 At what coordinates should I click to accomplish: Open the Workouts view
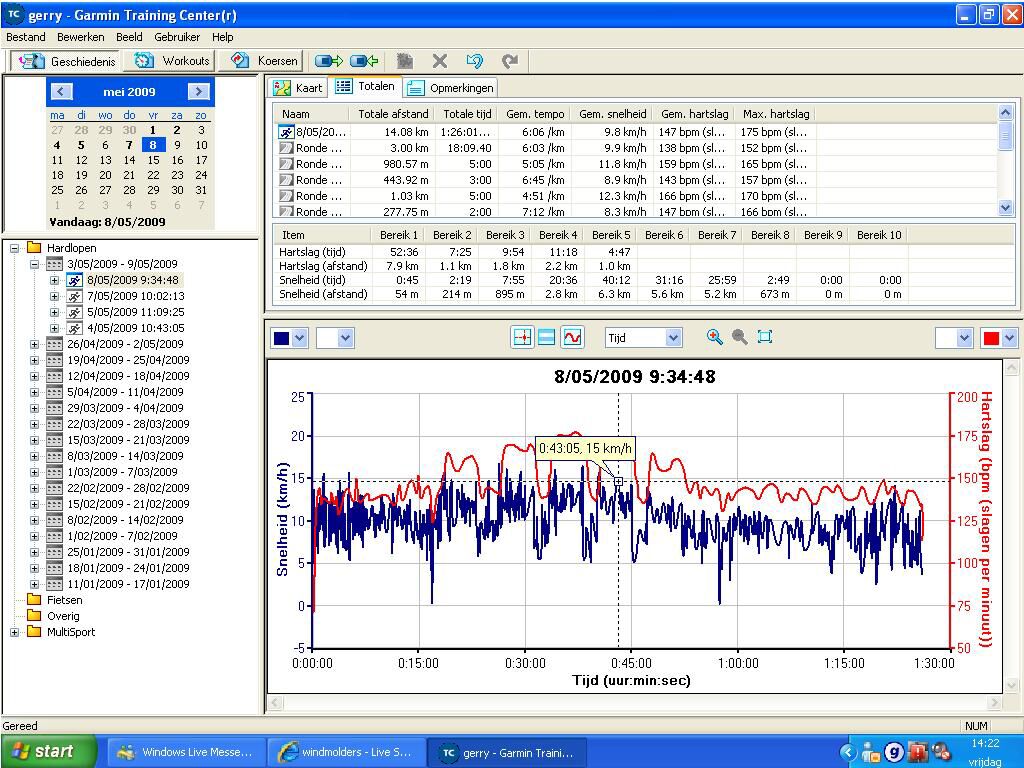tap(171, 61)
